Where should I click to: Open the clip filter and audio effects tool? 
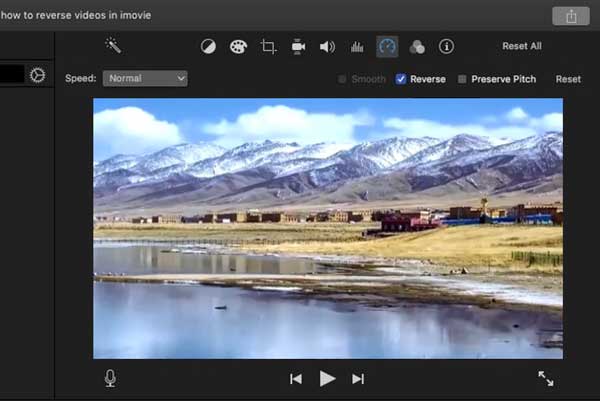[417, 47]
